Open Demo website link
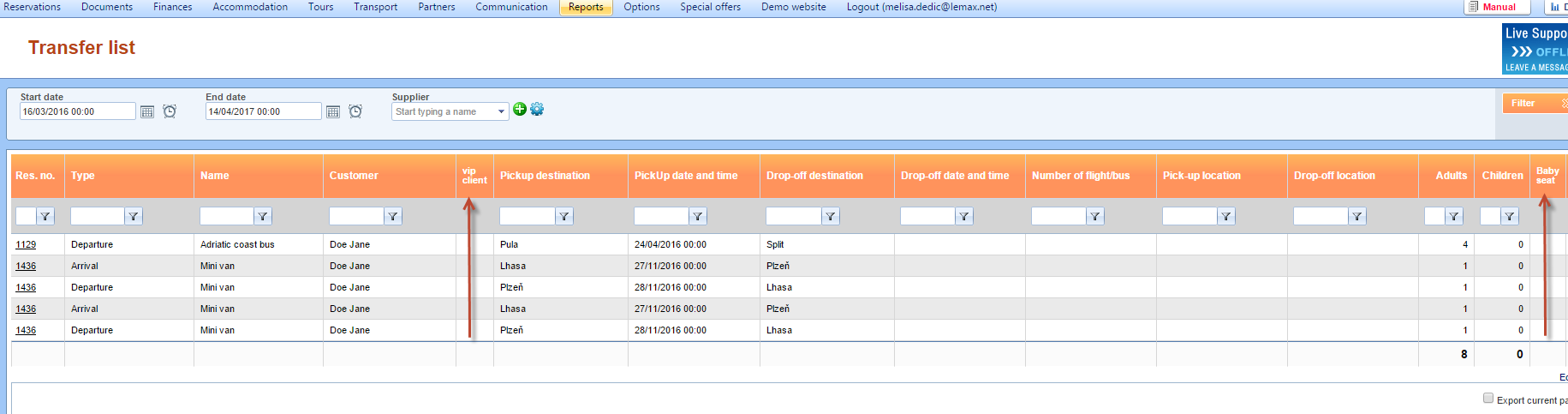 pos(794,7)
